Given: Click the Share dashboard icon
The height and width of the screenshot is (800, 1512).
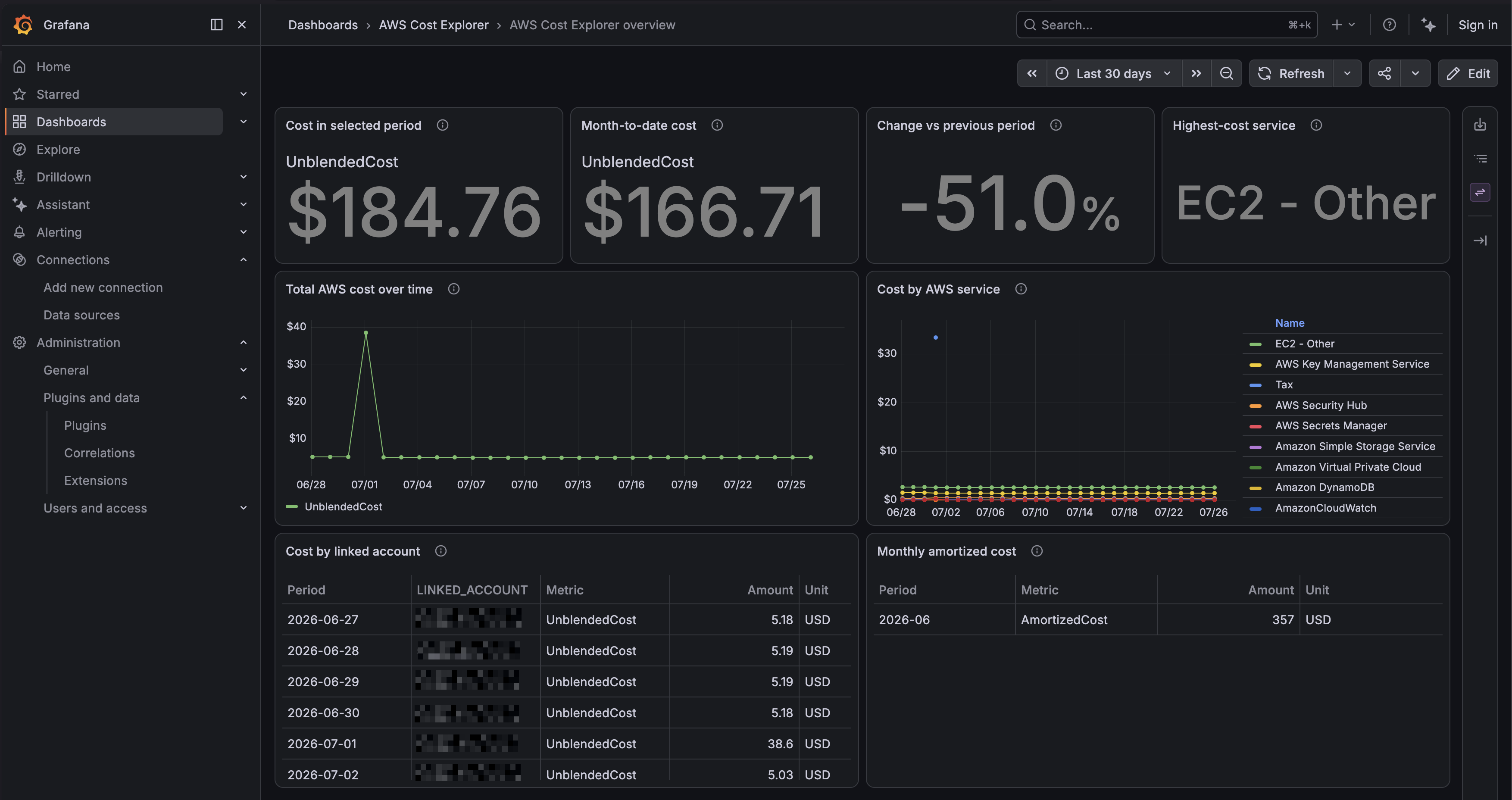Looking at the screenshot, I should tap(1384, 73).
